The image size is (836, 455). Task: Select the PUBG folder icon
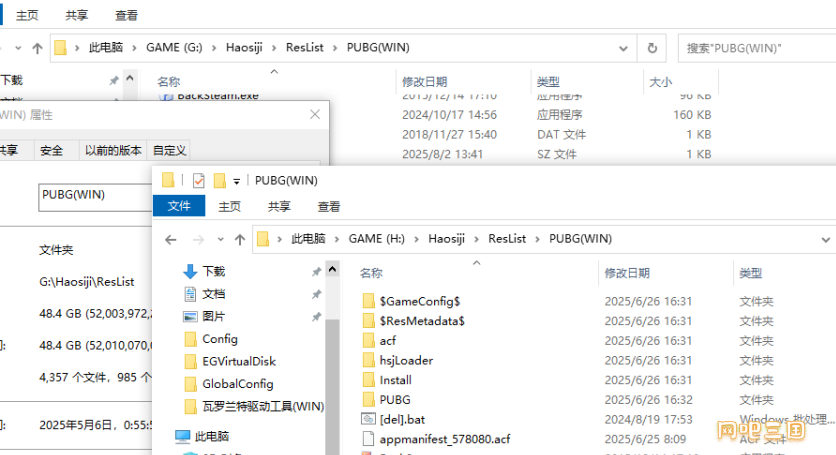pos(368,400)
